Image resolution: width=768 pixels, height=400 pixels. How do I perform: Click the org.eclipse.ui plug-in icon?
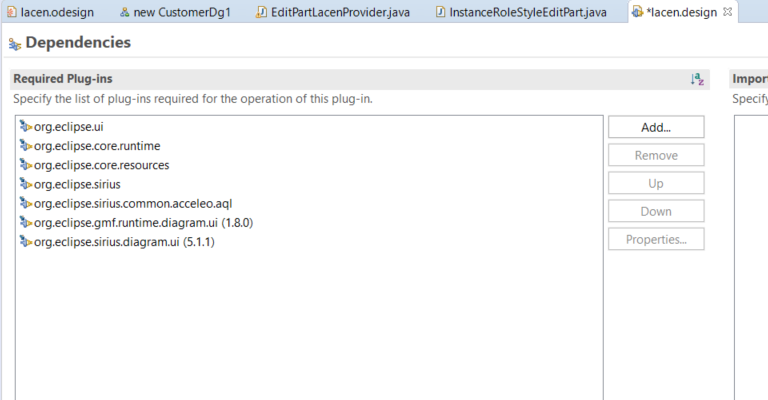click(25, 126)
